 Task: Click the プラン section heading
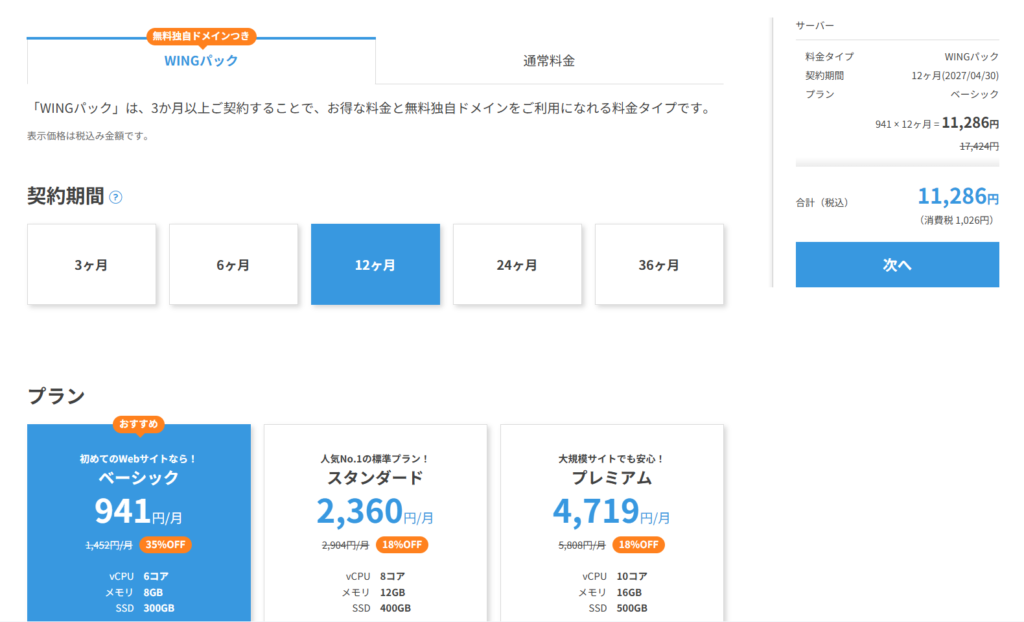[x=56, y=396]
